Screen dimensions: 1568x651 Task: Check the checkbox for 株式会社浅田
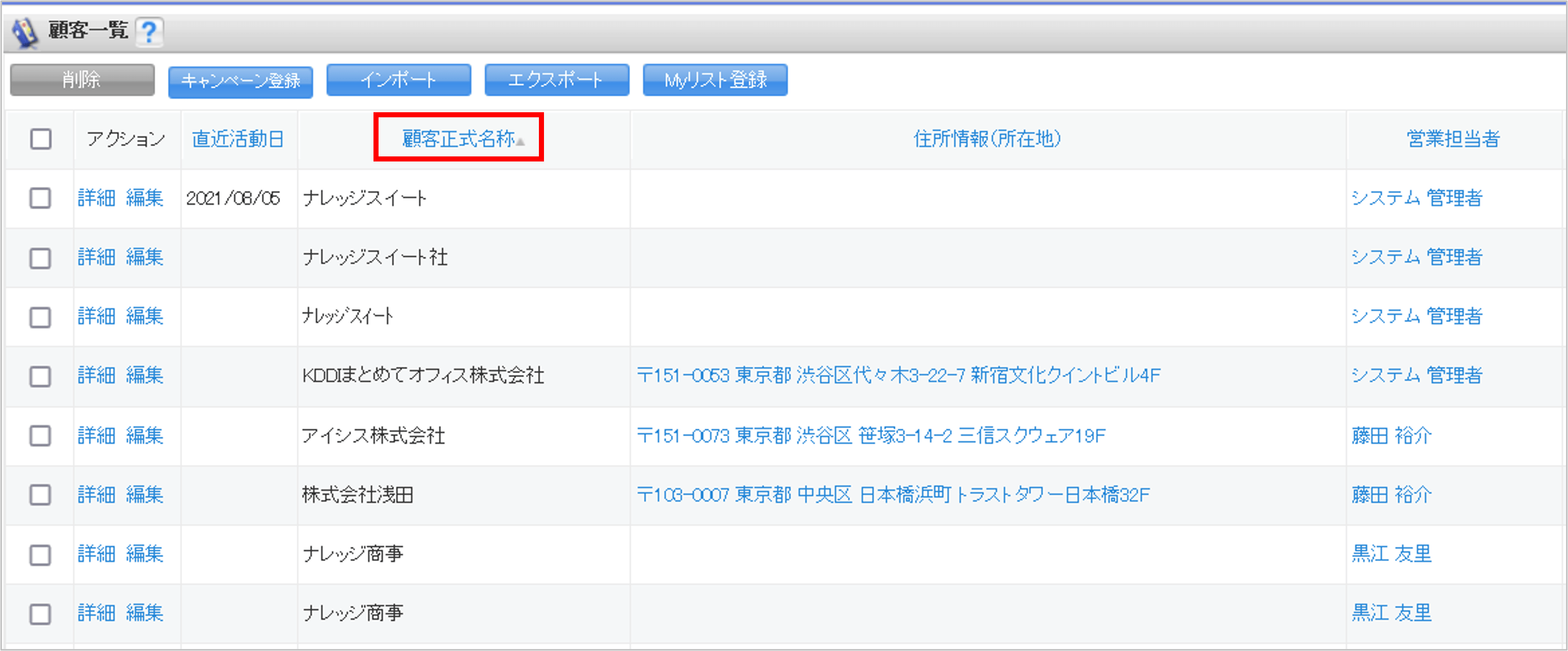pyautogui.click(x=40, y=495)
